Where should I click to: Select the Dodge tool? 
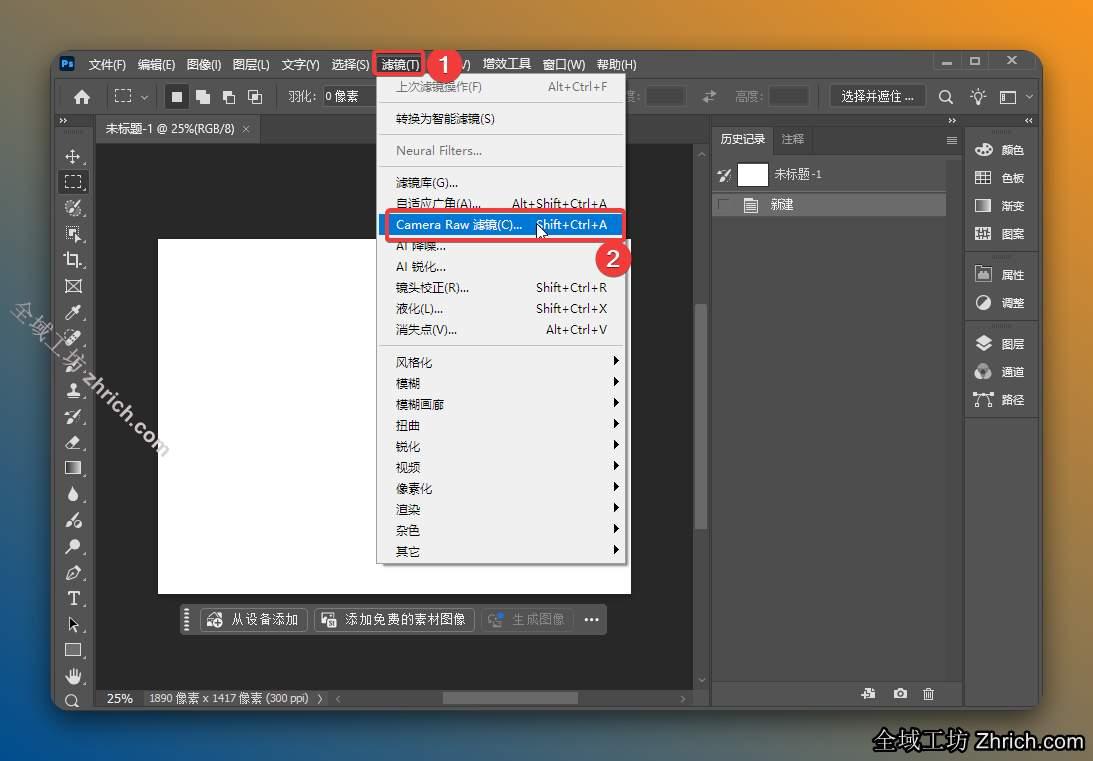tap(72, 546)
